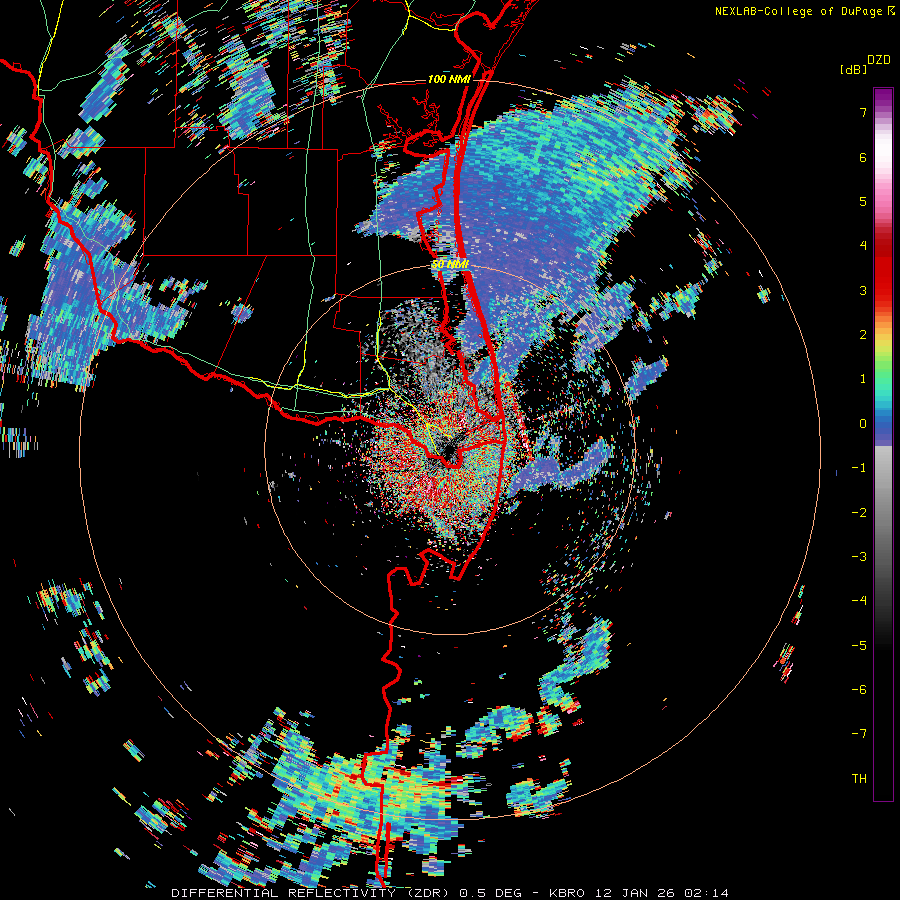Click the NEXLAB-College of DuPage label

click(798, 11)
